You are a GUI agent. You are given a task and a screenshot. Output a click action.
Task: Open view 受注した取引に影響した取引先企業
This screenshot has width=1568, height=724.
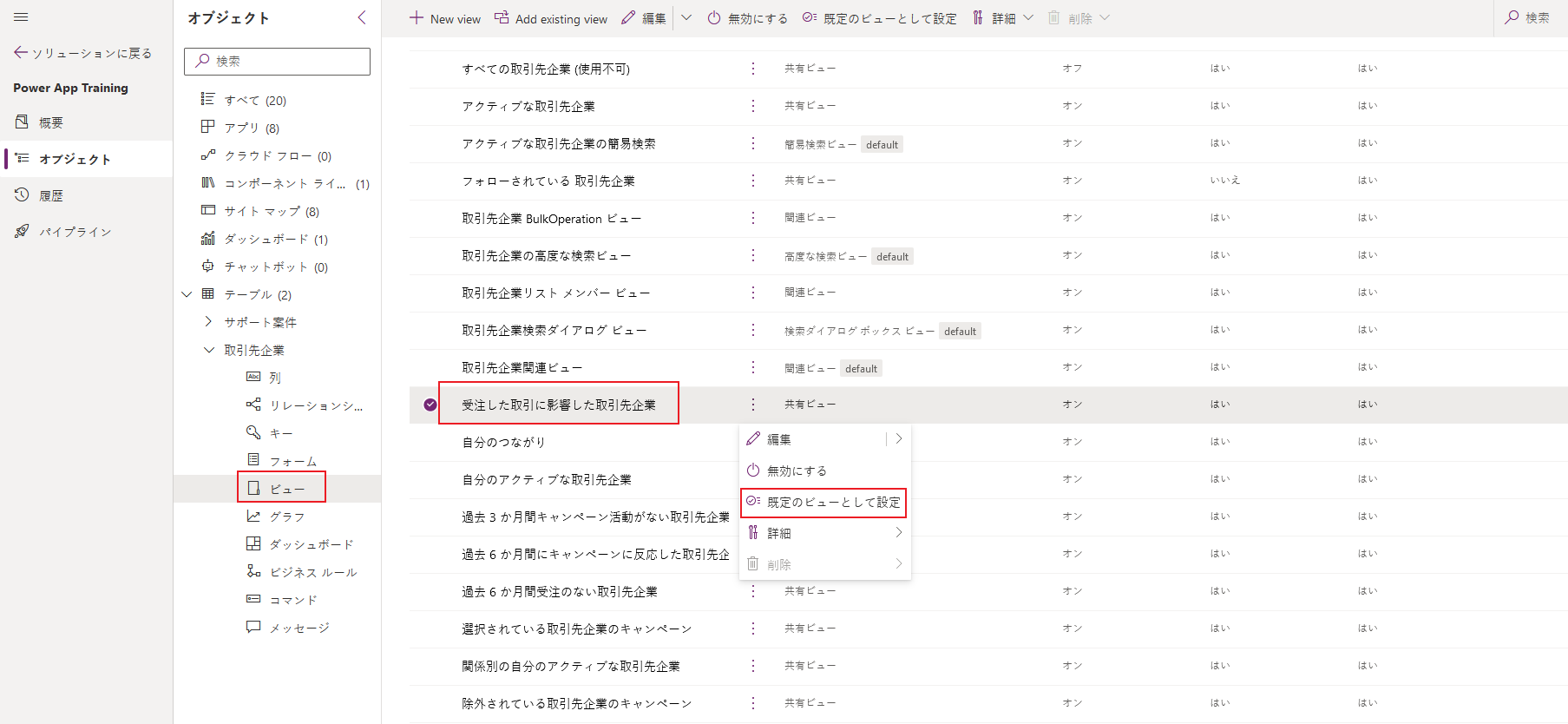click(559, 405)
